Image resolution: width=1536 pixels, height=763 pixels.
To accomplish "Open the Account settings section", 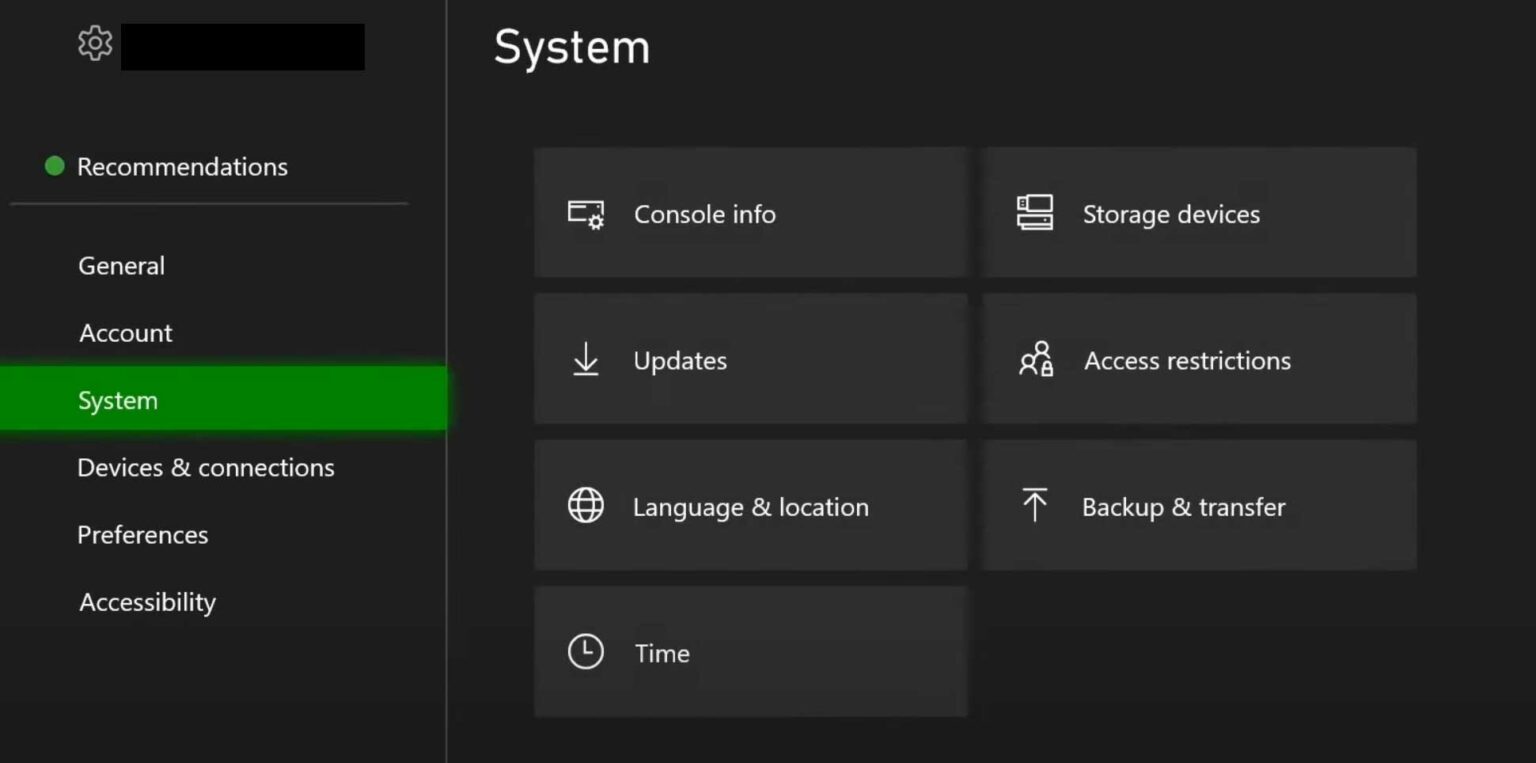I will point(125,332).
